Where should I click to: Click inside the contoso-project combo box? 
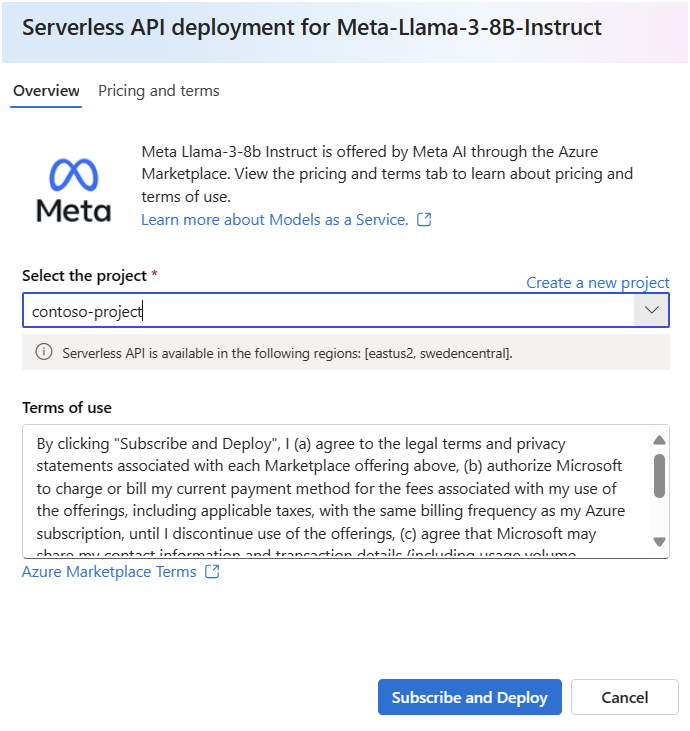point(328,310)
